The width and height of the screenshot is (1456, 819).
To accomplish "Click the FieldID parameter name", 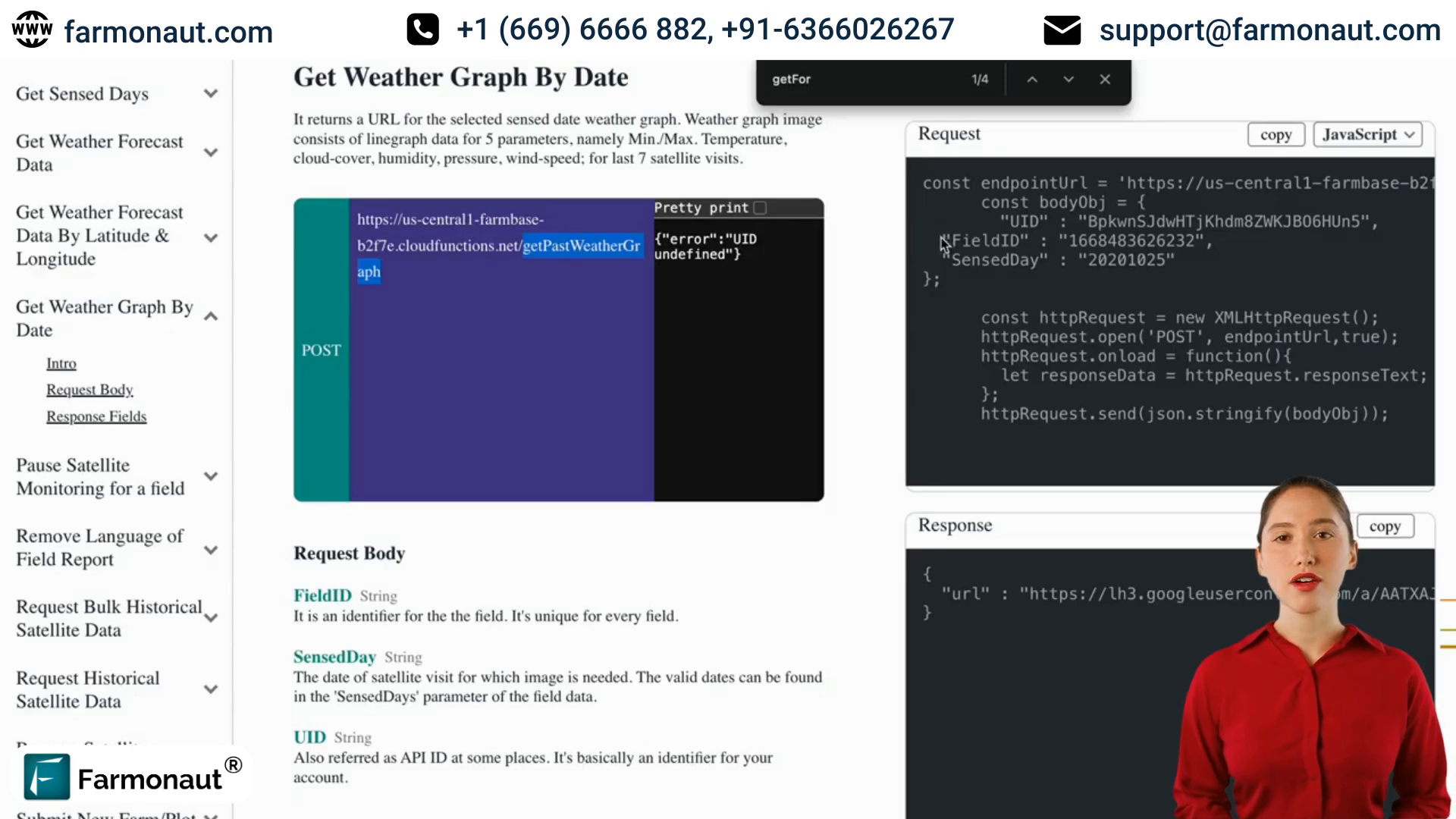I will 322,595.
